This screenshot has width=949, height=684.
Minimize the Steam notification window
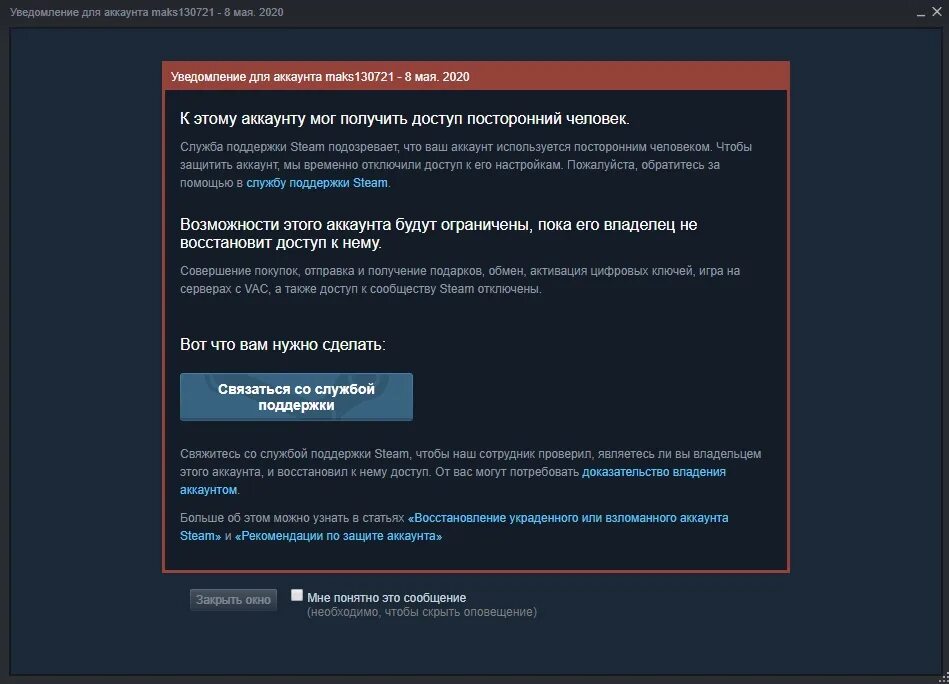(x=921, y=12)
